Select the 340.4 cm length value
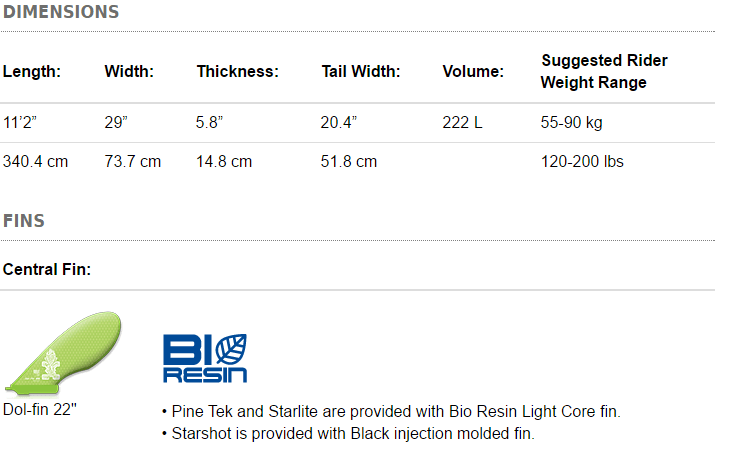 point(35,162)
